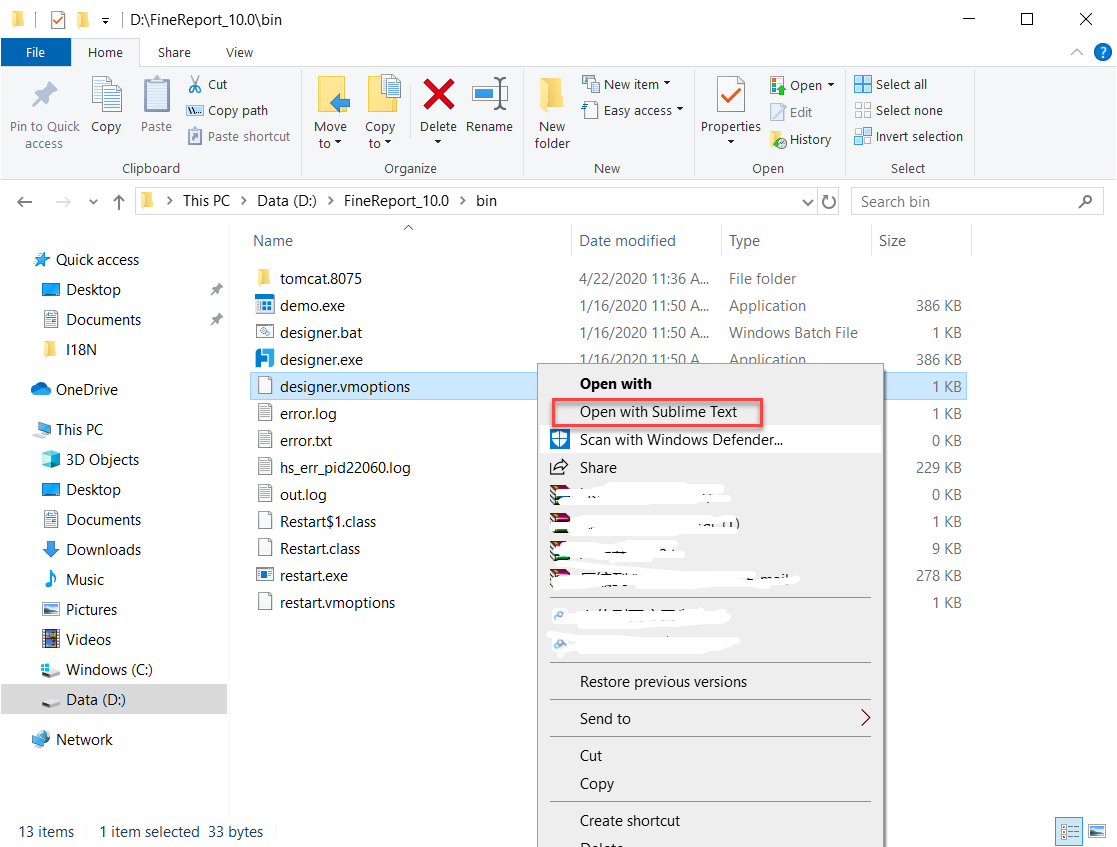Screen dimensions: 1117x847
Task: Select Windows (C:) drive in sidebar
Action: click(x=109, y=670)
